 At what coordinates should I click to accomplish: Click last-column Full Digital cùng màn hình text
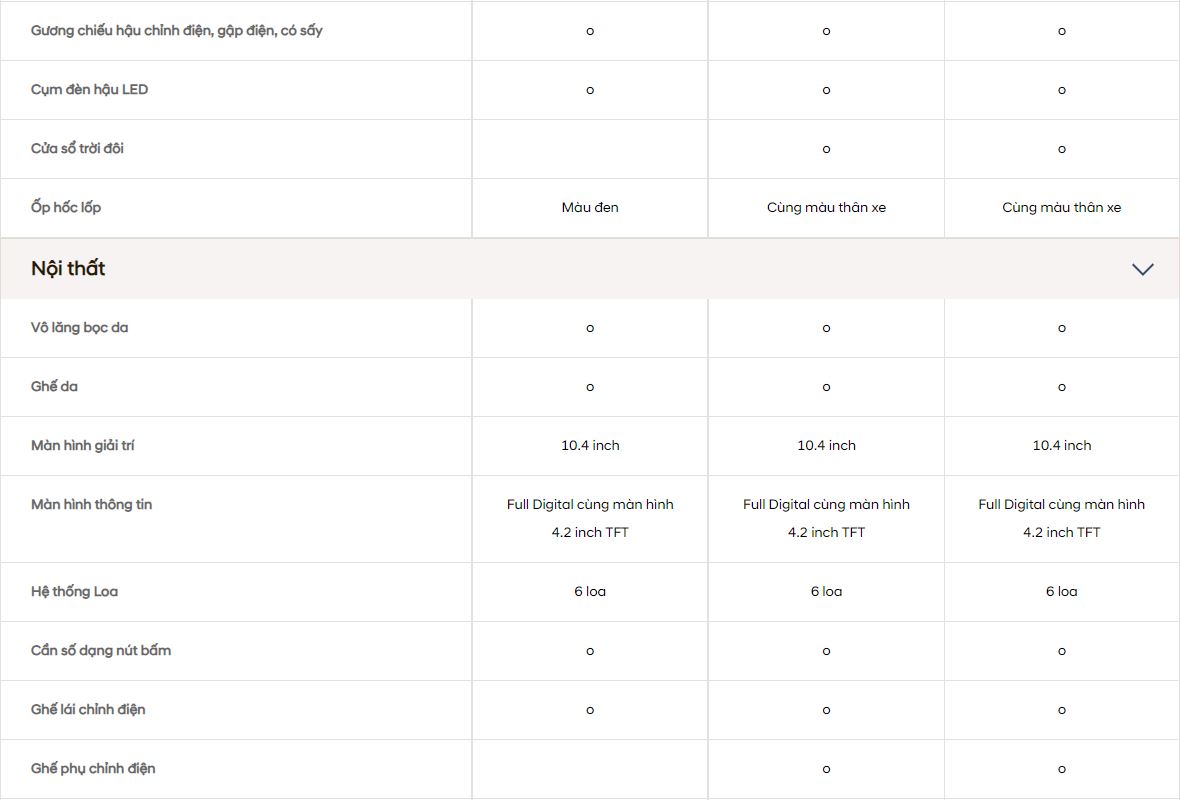(x=1062, y=505)
